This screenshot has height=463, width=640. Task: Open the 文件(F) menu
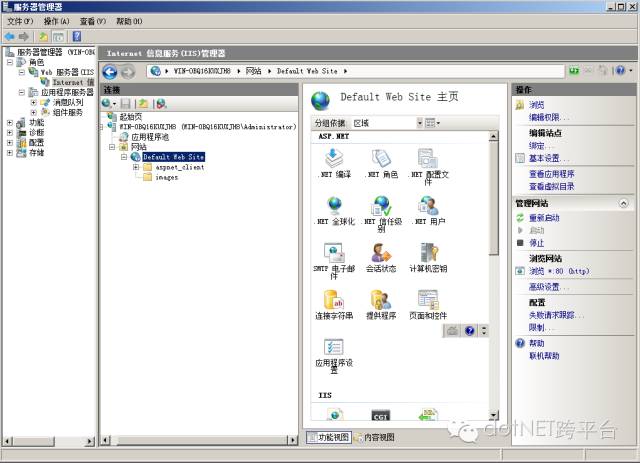(20, 21)
